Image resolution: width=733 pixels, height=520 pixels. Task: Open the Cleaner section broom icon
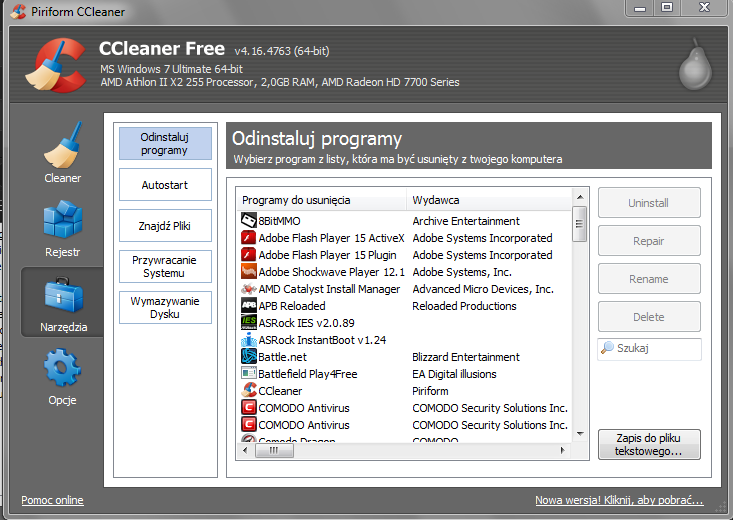[x=63, y=145]
